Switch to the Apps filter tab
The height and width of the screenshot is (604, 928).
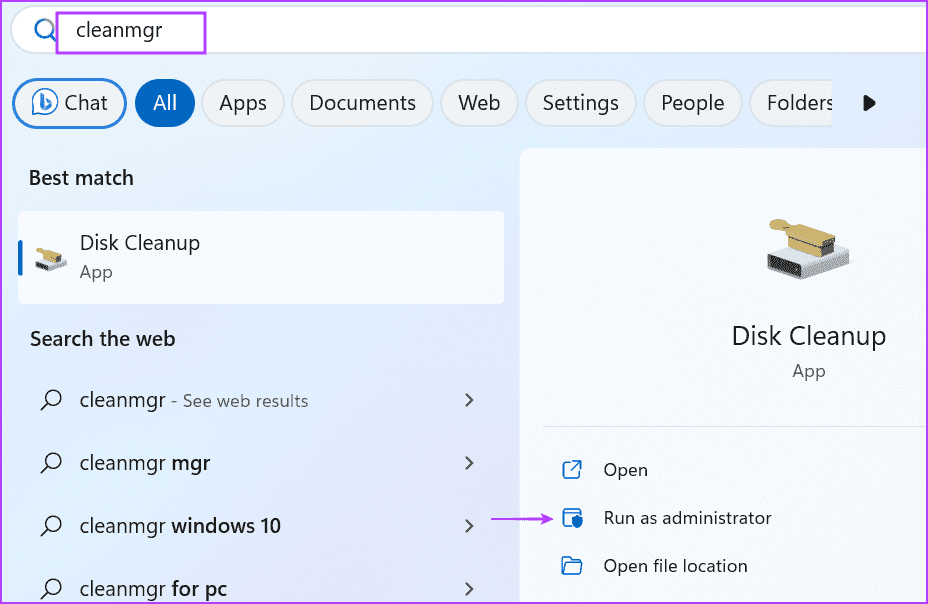point(243,103)
